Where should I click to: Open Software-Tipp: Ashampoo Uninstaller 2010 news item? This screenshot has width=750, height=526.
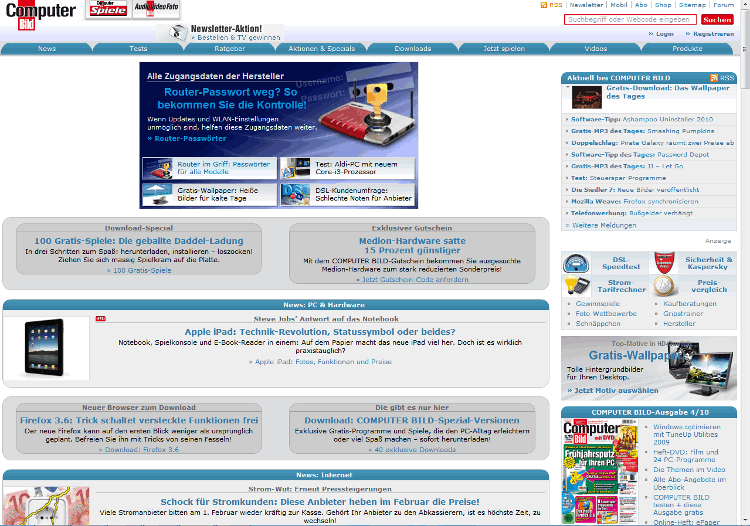click(642, 119)
